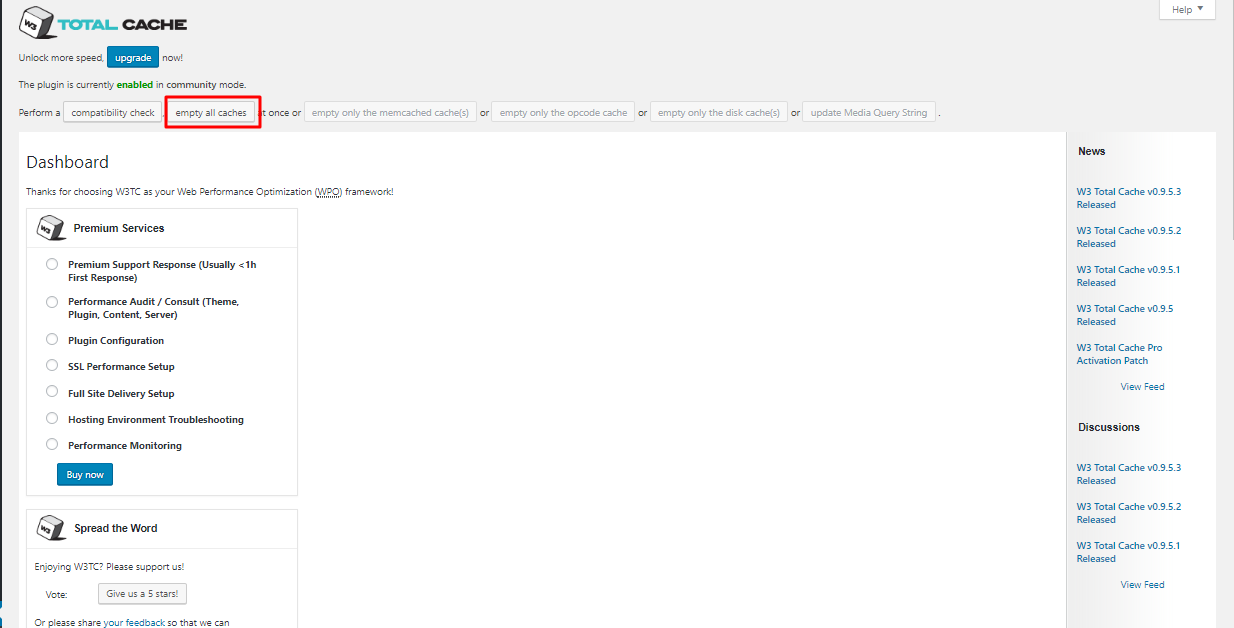
Task: Click View Feed under News
Action: (x=1142, y=387)
